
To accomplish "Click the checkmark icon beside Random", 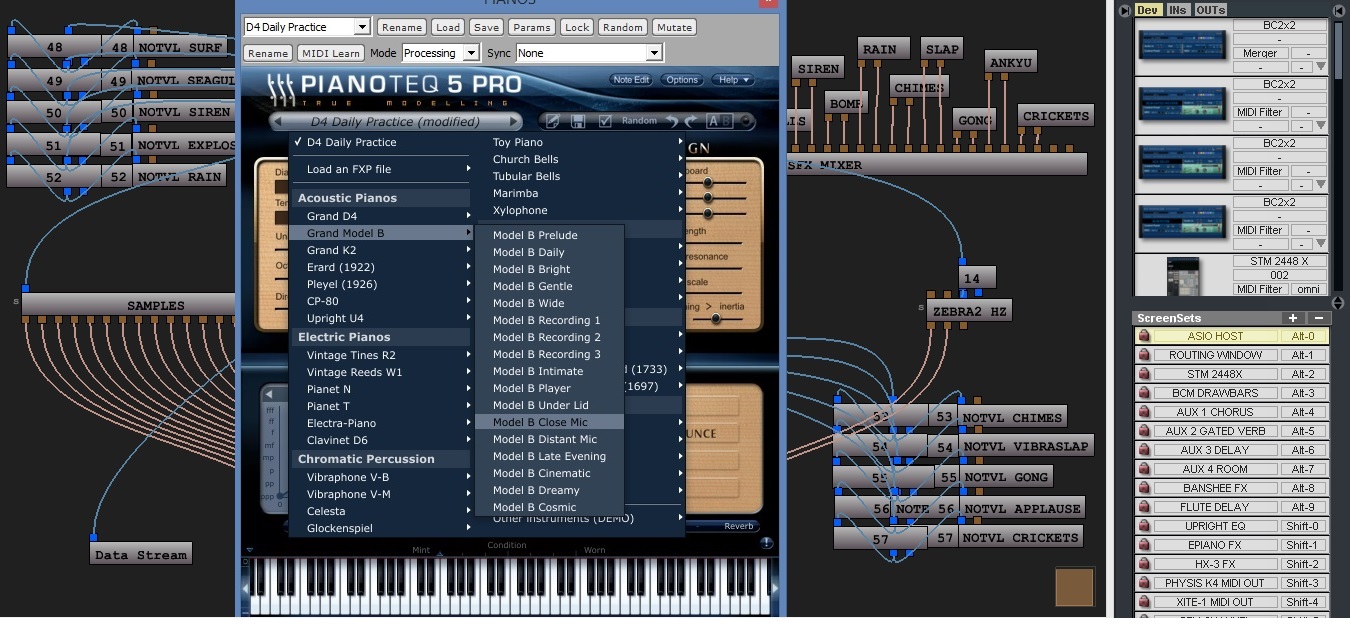I will (x=605, y=121).
